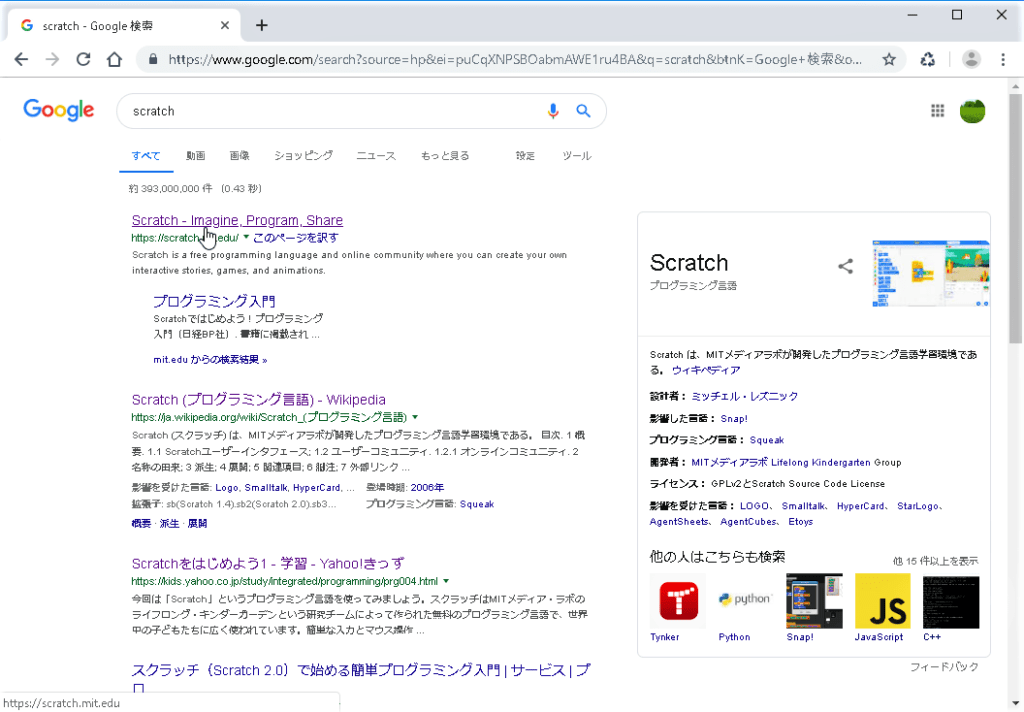Click StarLogo link in knowledge panel
The width and height of the screenshot is (1024, 712).
click(918, 506)
